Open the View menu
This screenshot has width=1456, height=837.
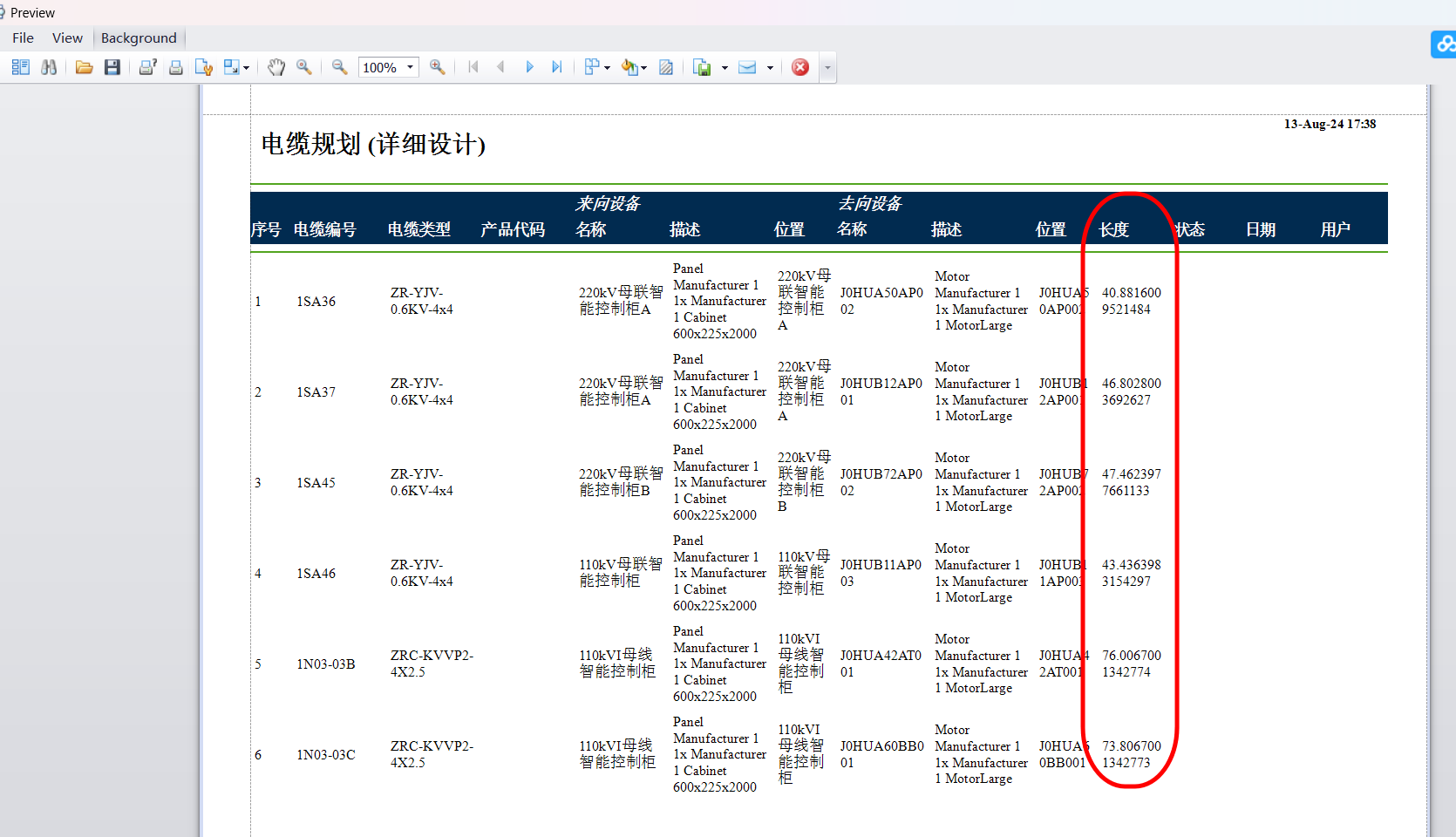[67, 37]
